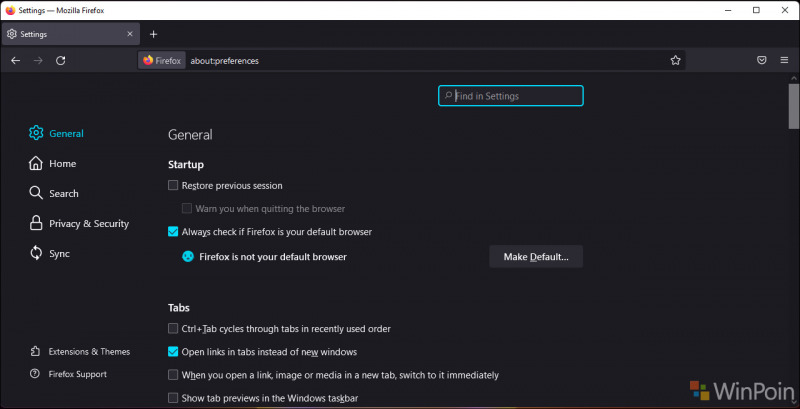
Task: Click the Home house icon in sidebar
Action: point(36,163)
